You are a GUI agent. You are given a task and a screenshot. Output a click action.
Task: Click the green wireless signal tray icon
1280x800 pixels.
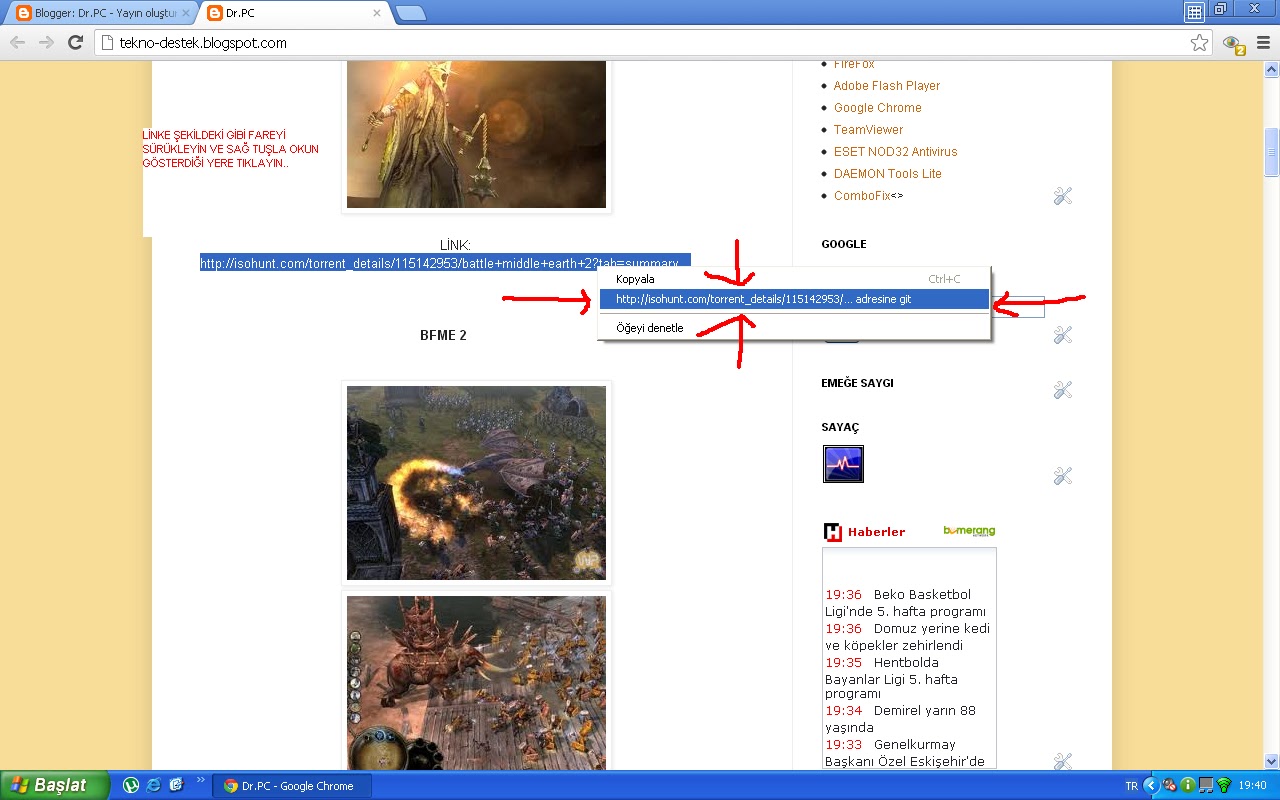point(1223,785)
